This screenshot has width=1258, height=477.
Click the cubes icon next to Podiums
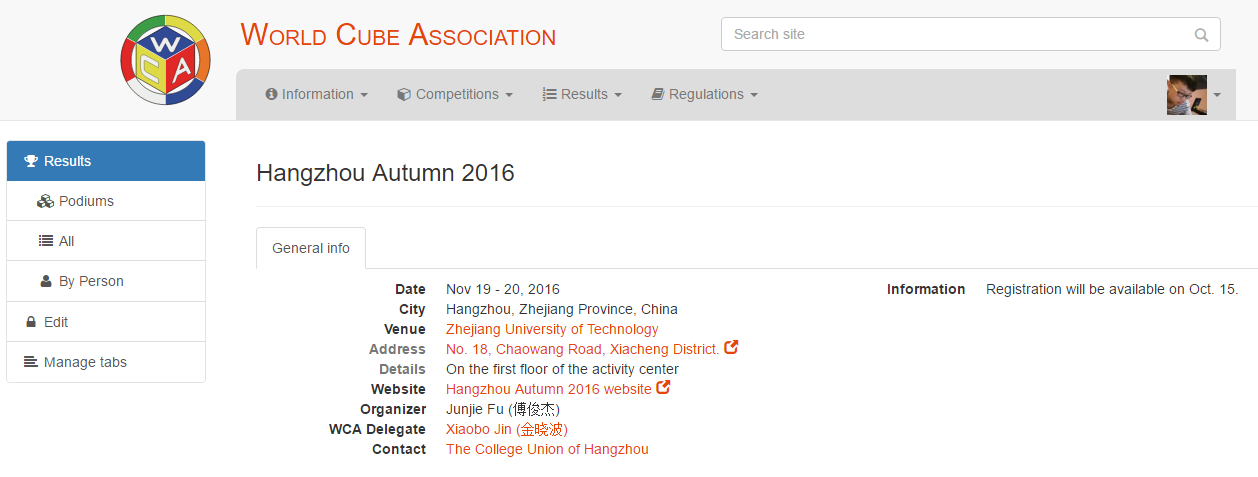click(45, 201)
